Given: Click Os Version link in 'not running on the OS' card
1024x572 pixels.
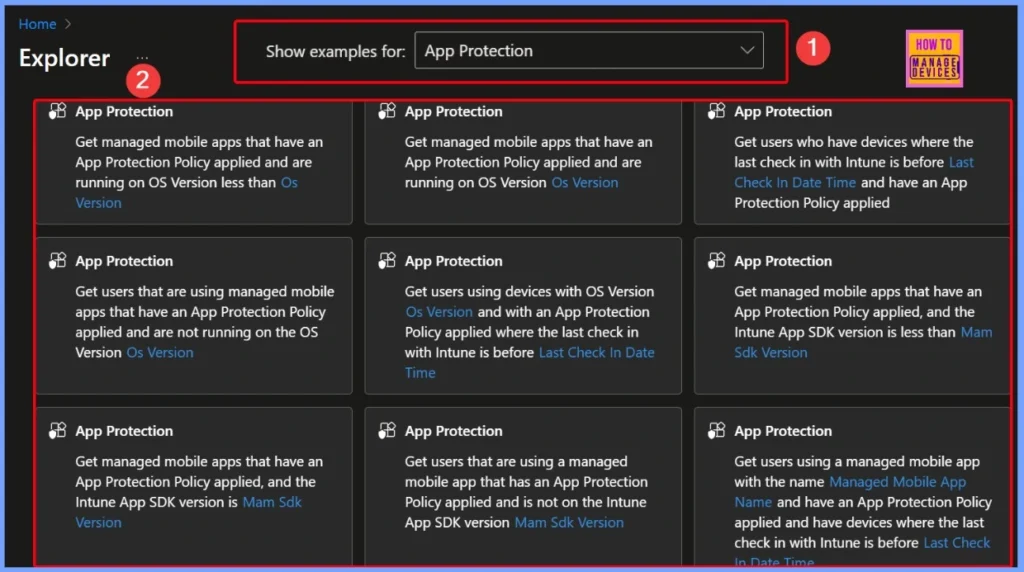Looking at the screenshot, I should click(x=160, y=353).
